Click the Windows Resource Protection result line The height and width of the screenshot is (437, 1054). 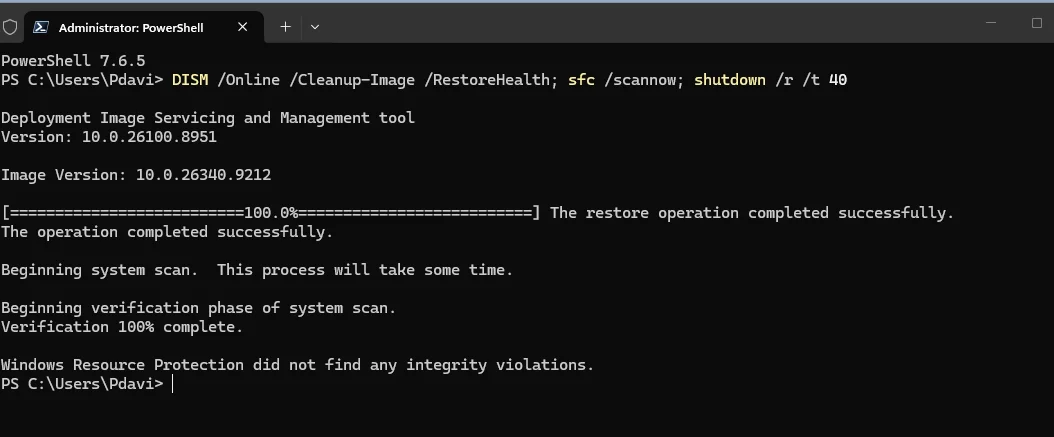pos(297,365)
